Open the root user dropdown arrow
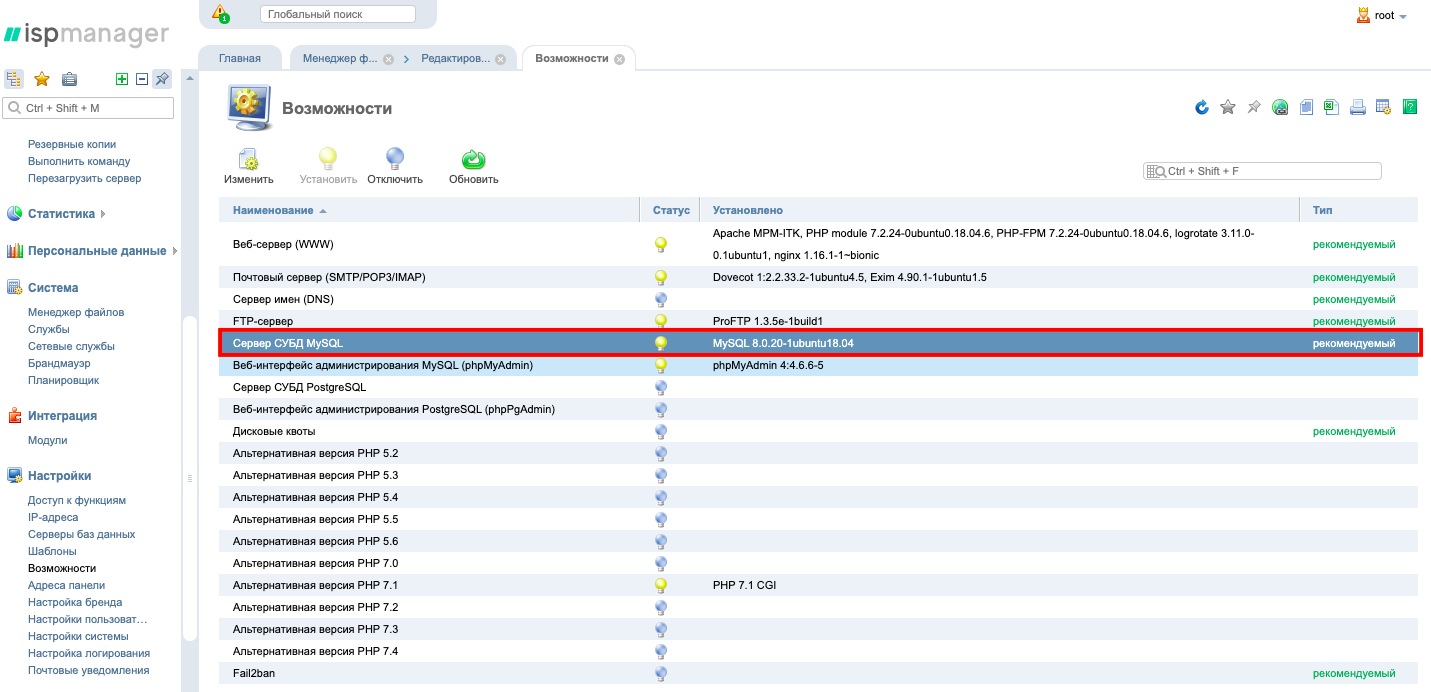The image size is (1431, 692). (1403, 17)
